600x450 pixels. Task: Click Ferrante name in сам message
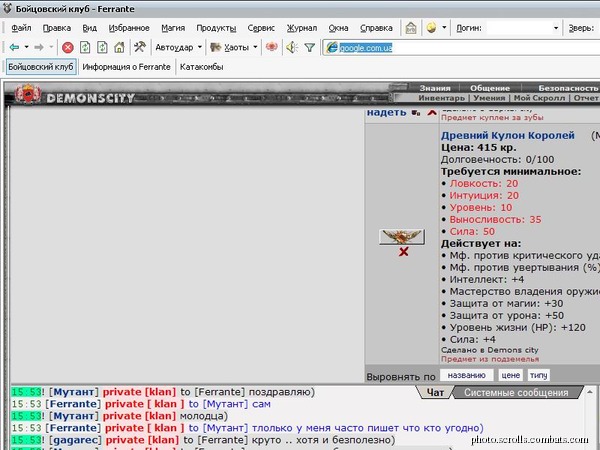pyautogui.click(x=73, y=404)
